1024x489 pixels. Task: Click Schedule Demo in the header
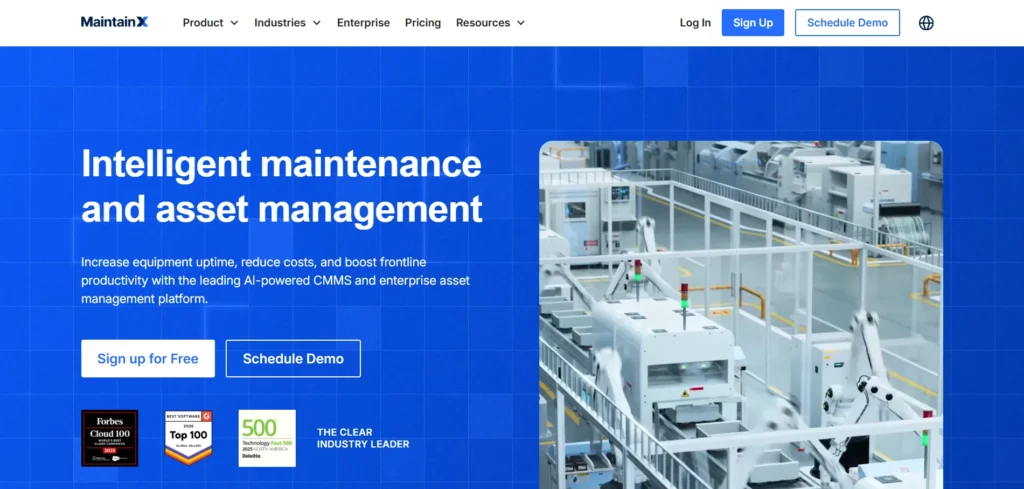pyautogui.click(x=847, y=23)
